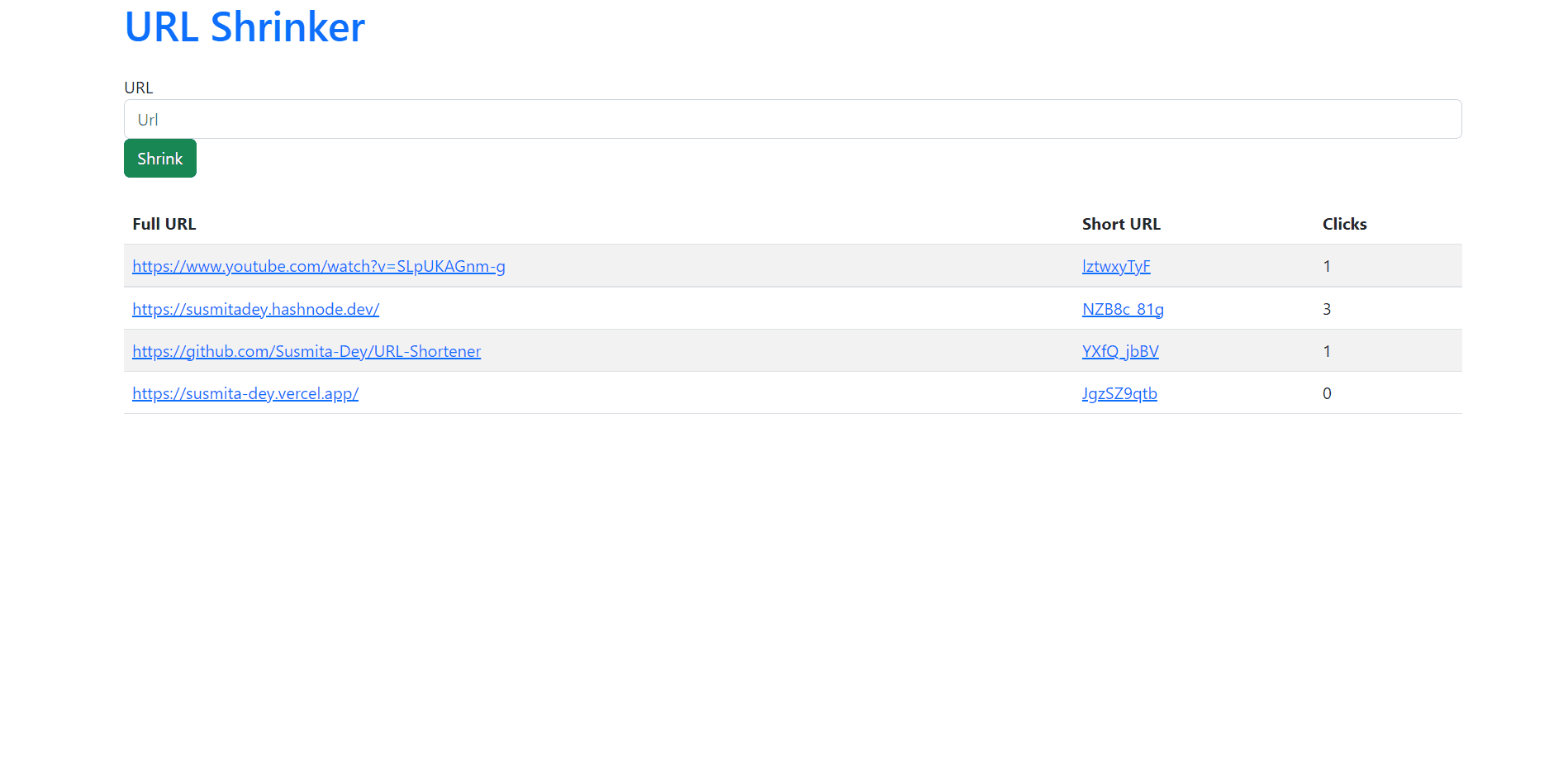Select the Clicks column header
Viewport: 1568px width, 770px height.
pos(1344,224)
